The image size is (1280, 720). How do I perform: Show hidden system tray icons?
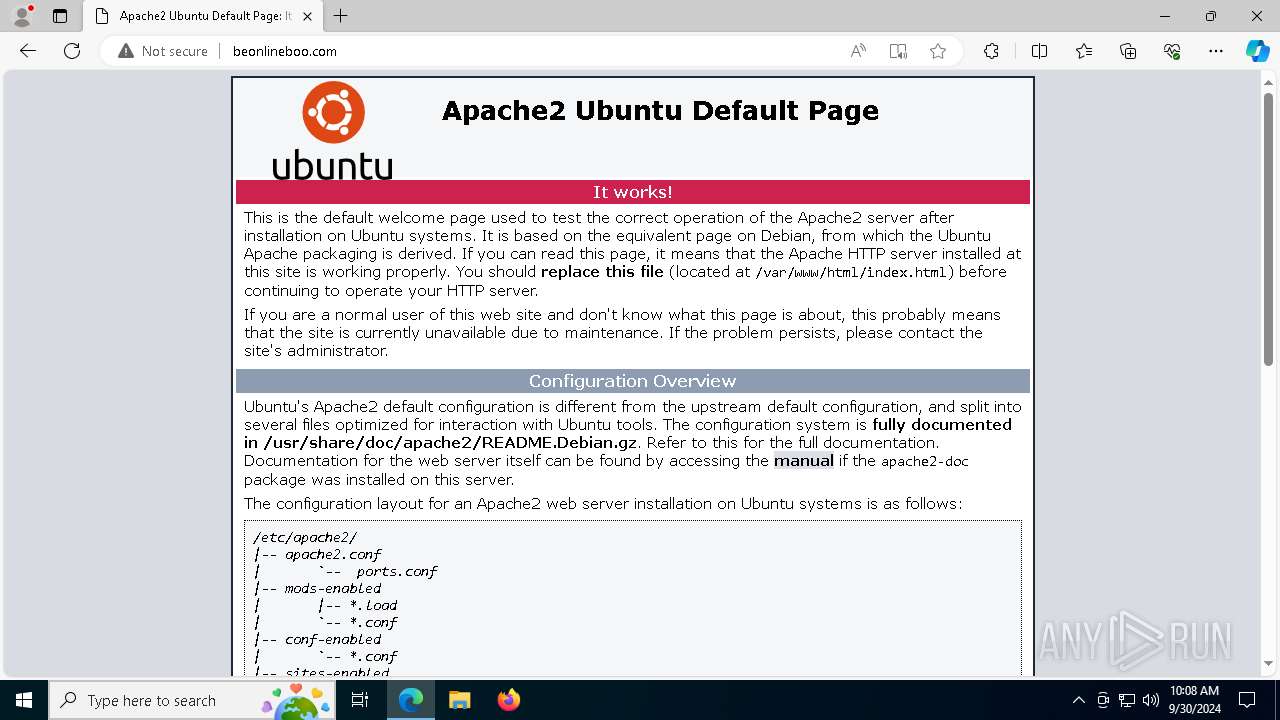coord(1078,700)
